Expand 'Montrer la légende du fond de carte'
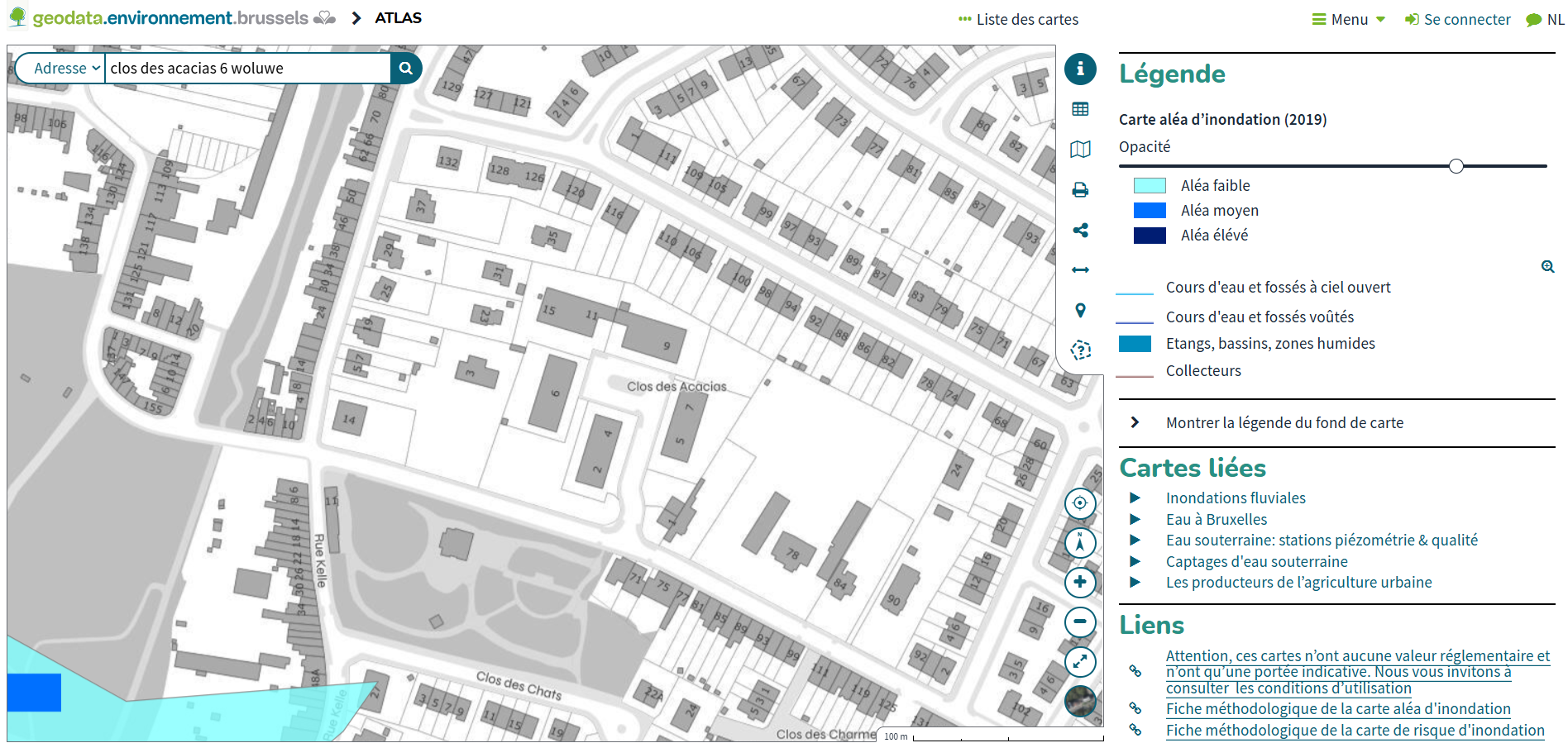 click(1284, 423)
